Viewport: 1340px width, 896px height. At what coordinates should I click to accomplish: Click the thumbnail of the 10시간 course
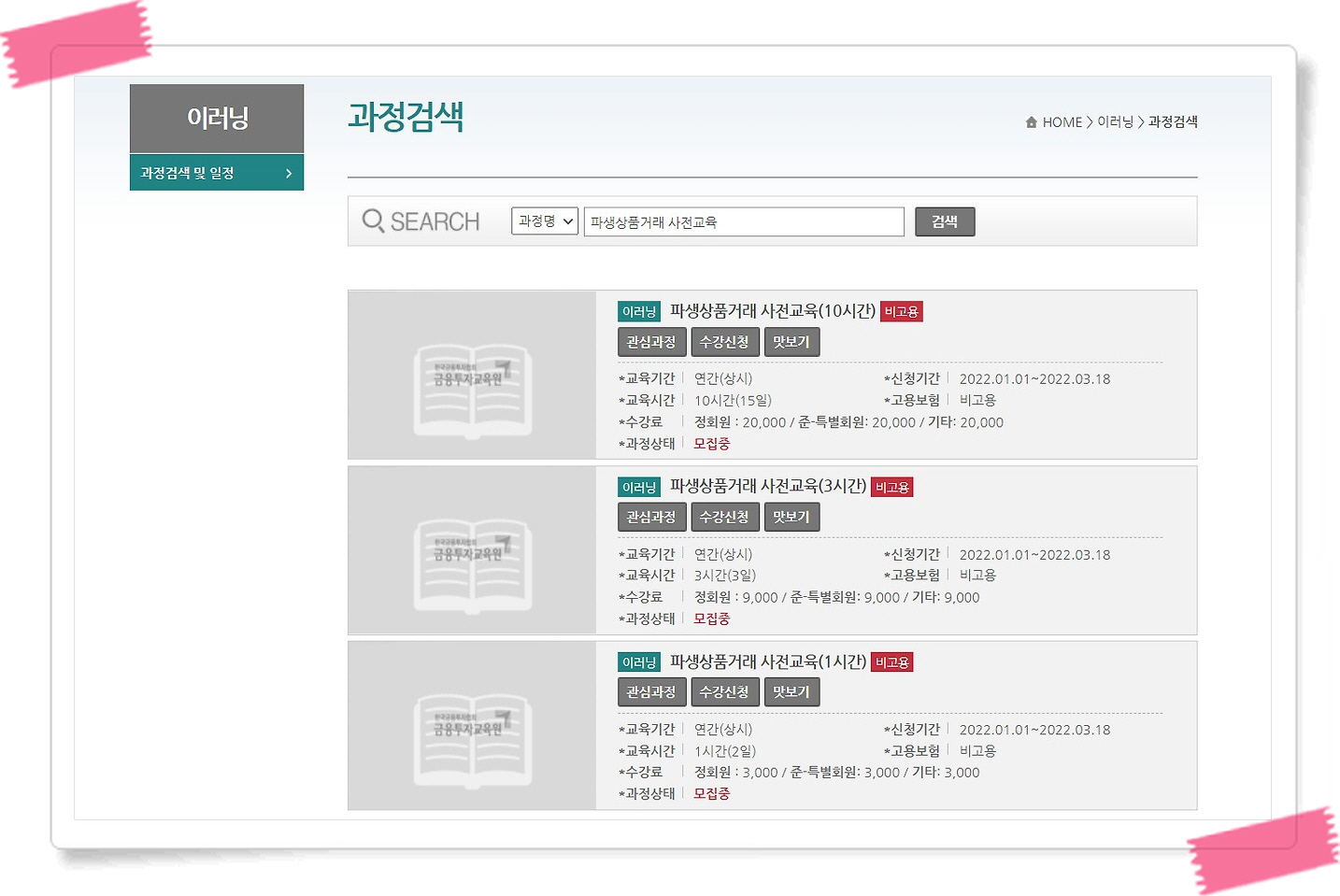(472, 375)
